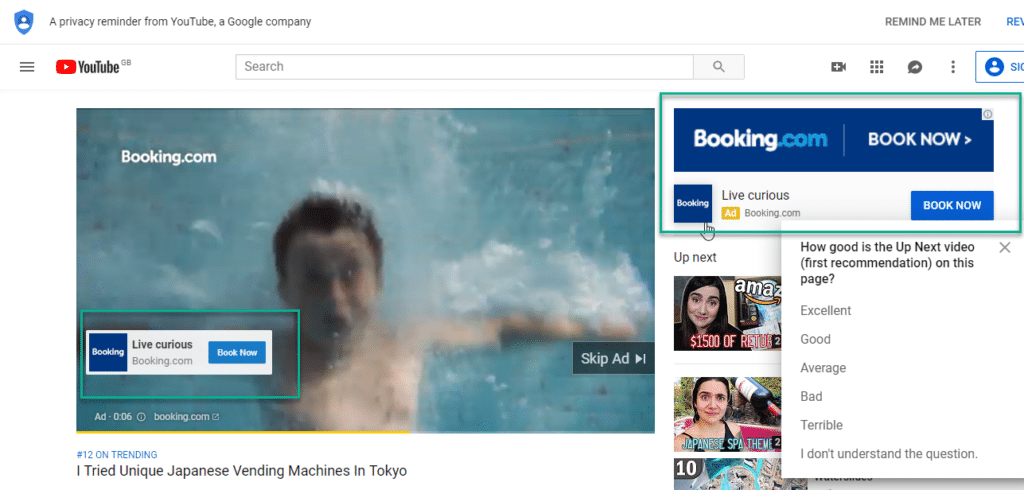1024x490 pixels.
Task: Open the messages share bubble icon
Action: [x=915, y=67]
